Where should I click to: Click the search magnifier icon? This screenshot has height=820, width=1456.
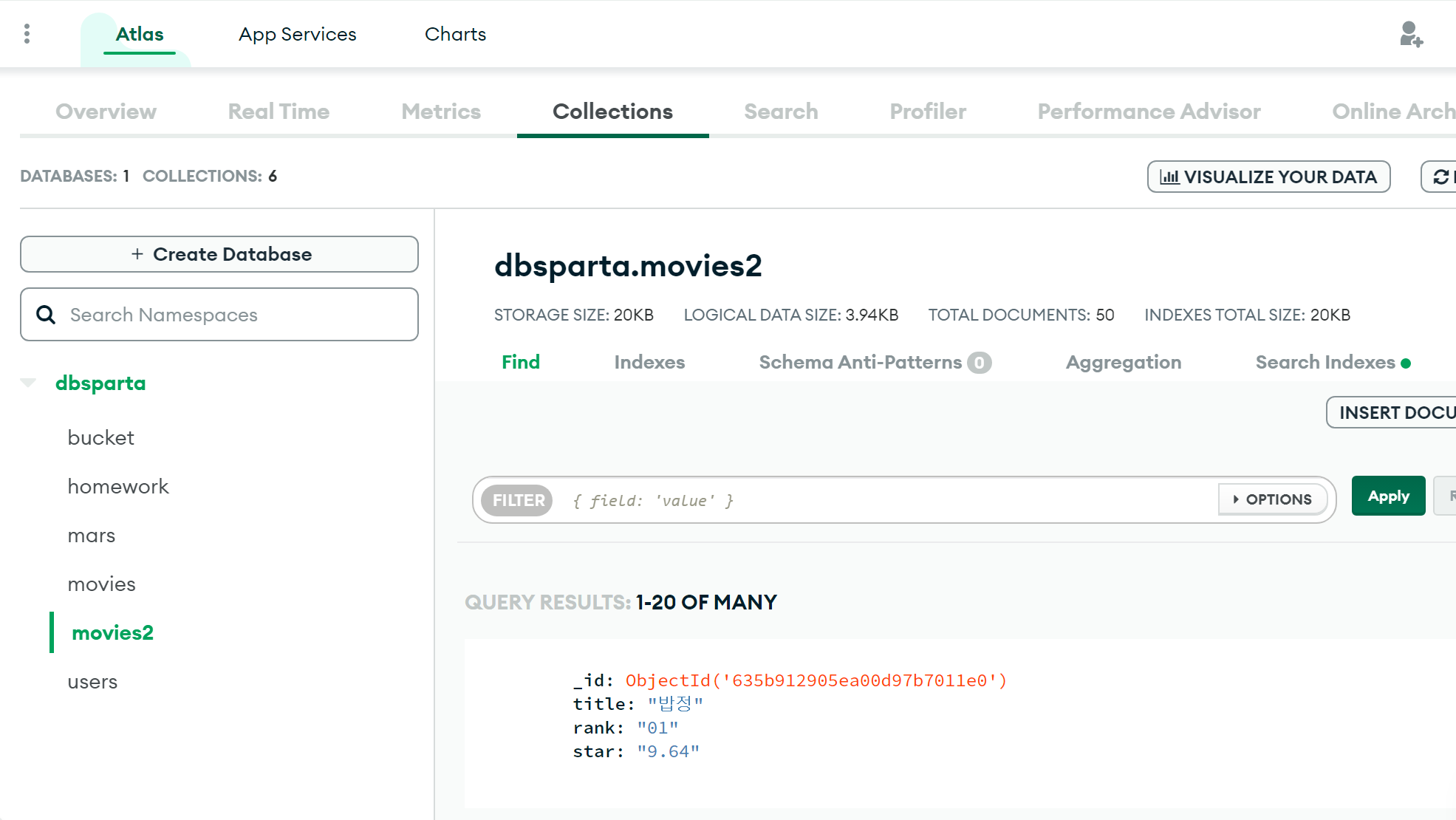46,315
